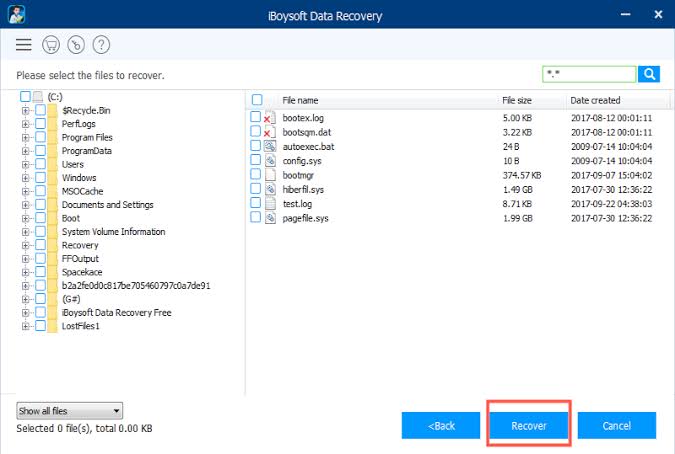
Task: Close the iBoysoft Data Recovery window
Action: click(x=658, y=14)
